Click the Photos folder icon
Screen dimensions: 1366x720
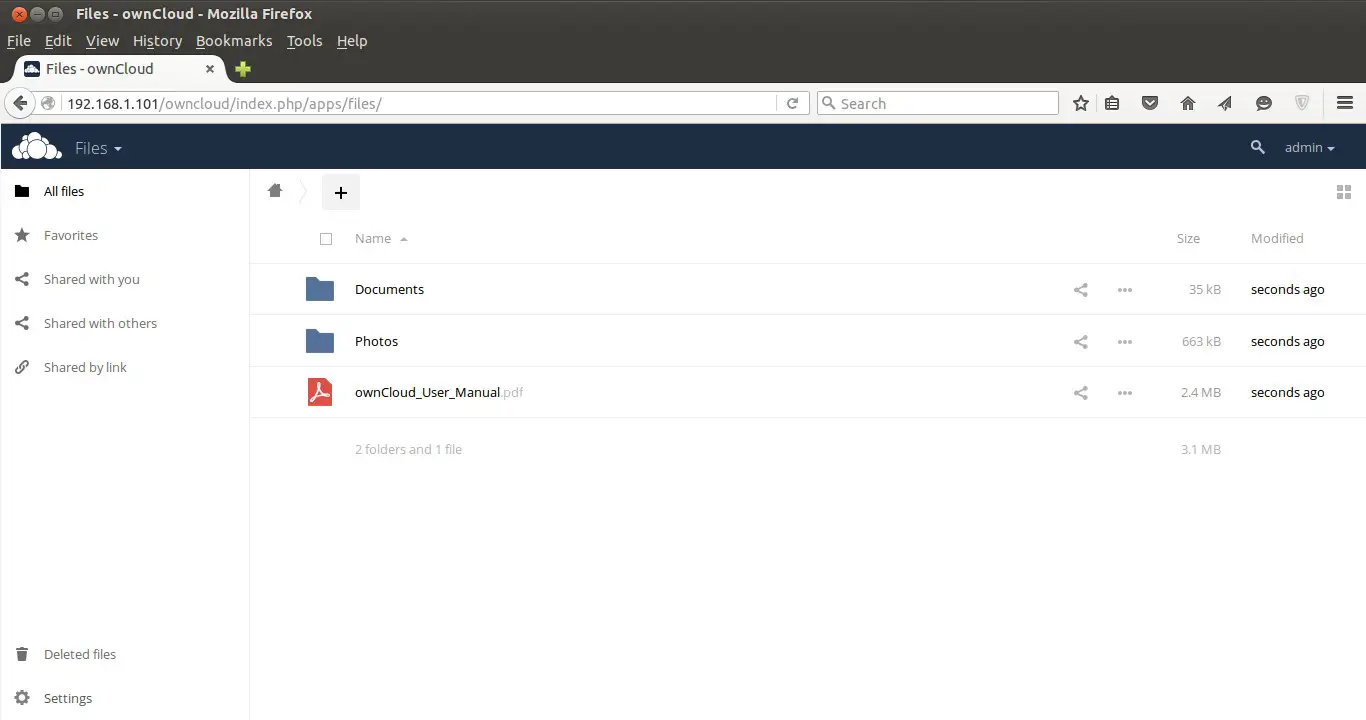[320, 341]
